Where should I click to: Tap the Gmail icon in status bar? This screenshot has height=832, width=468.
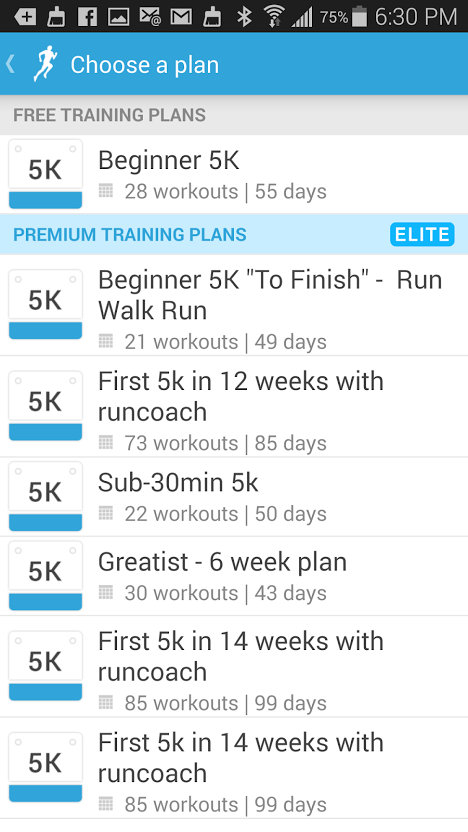coord(181,17)
